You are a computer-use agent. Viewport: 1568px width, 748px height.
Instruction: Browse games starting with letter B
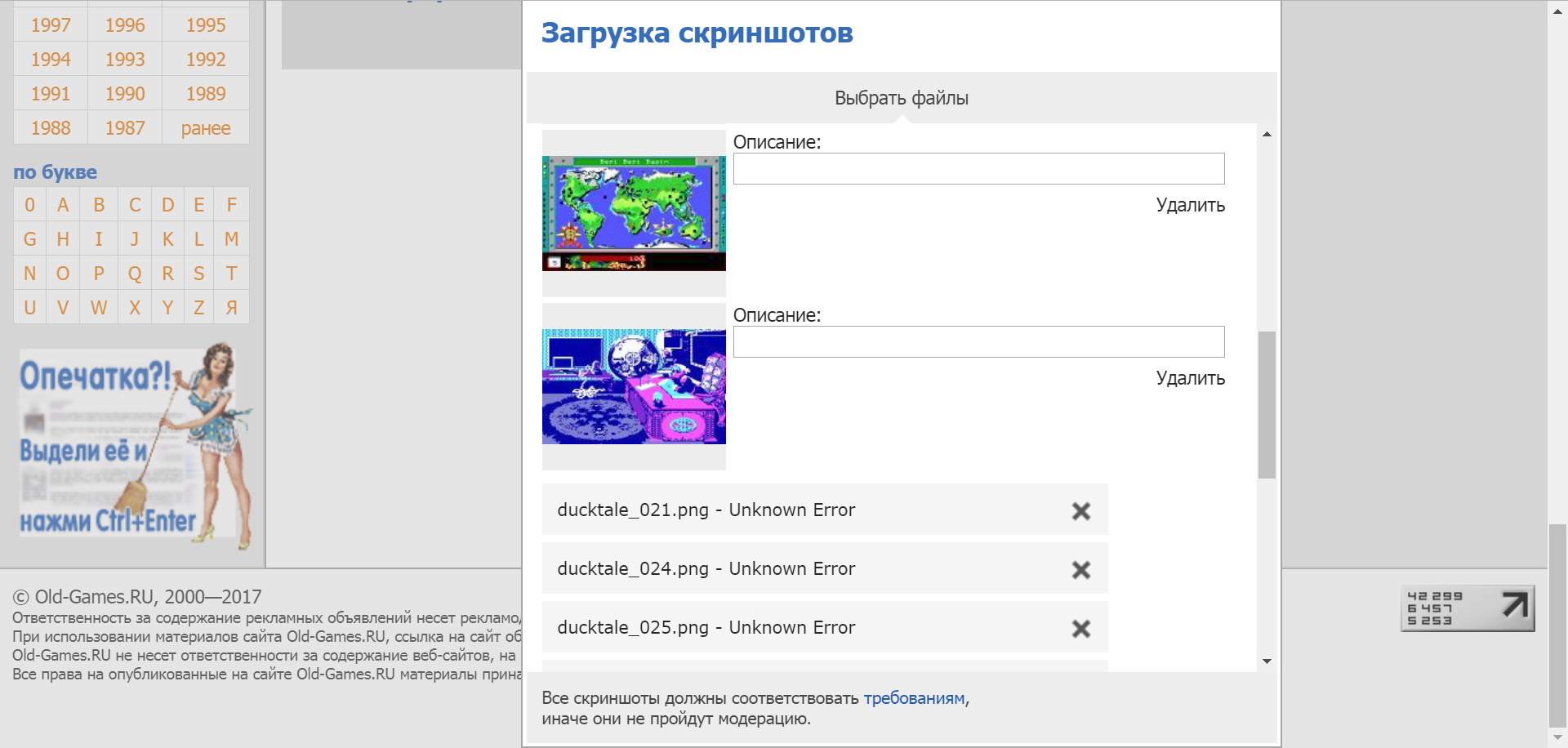(99, 205)
